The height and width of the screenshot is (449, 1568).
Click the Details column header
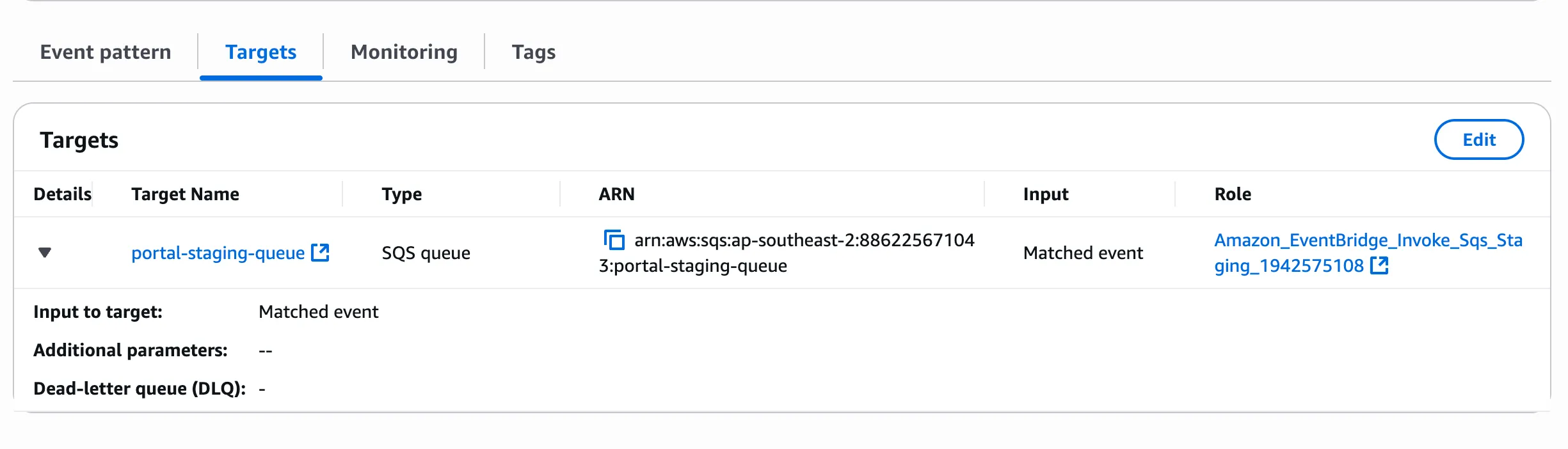tap(62, 194)
